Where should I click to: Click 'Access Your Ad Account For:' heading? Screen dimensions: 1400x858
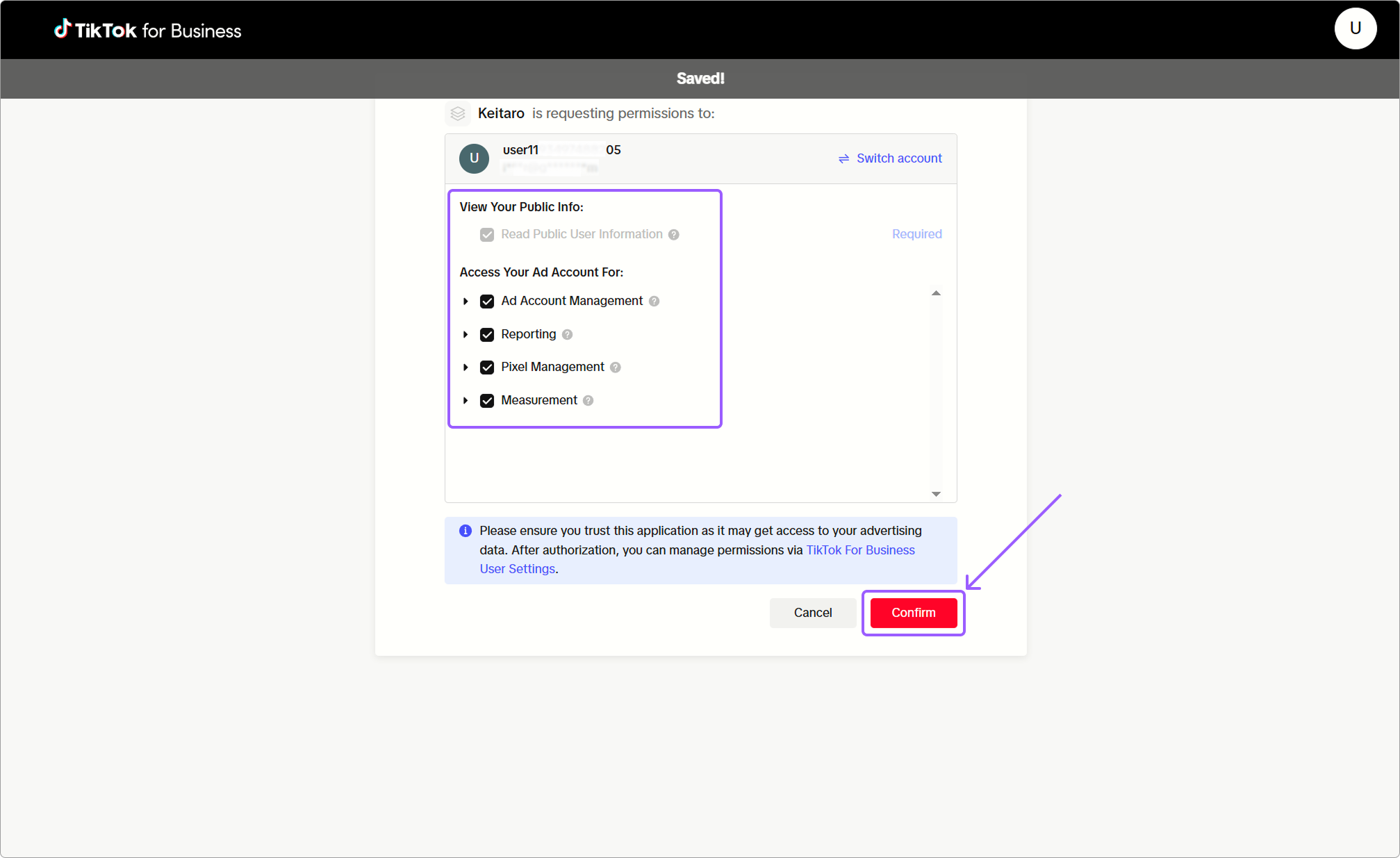click(x=541, y=272)
